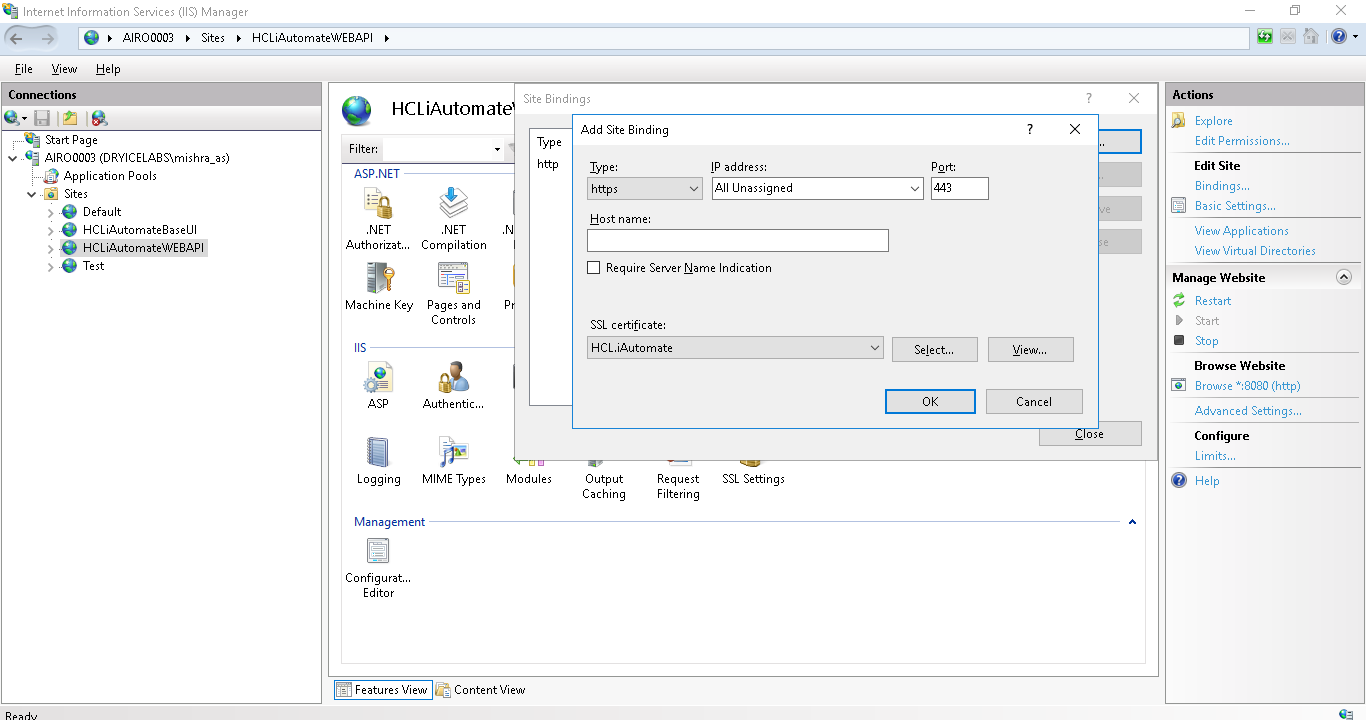Click Cancel in Add Site Binding
Viewport: 1366px width, 720px height.
1034,402
